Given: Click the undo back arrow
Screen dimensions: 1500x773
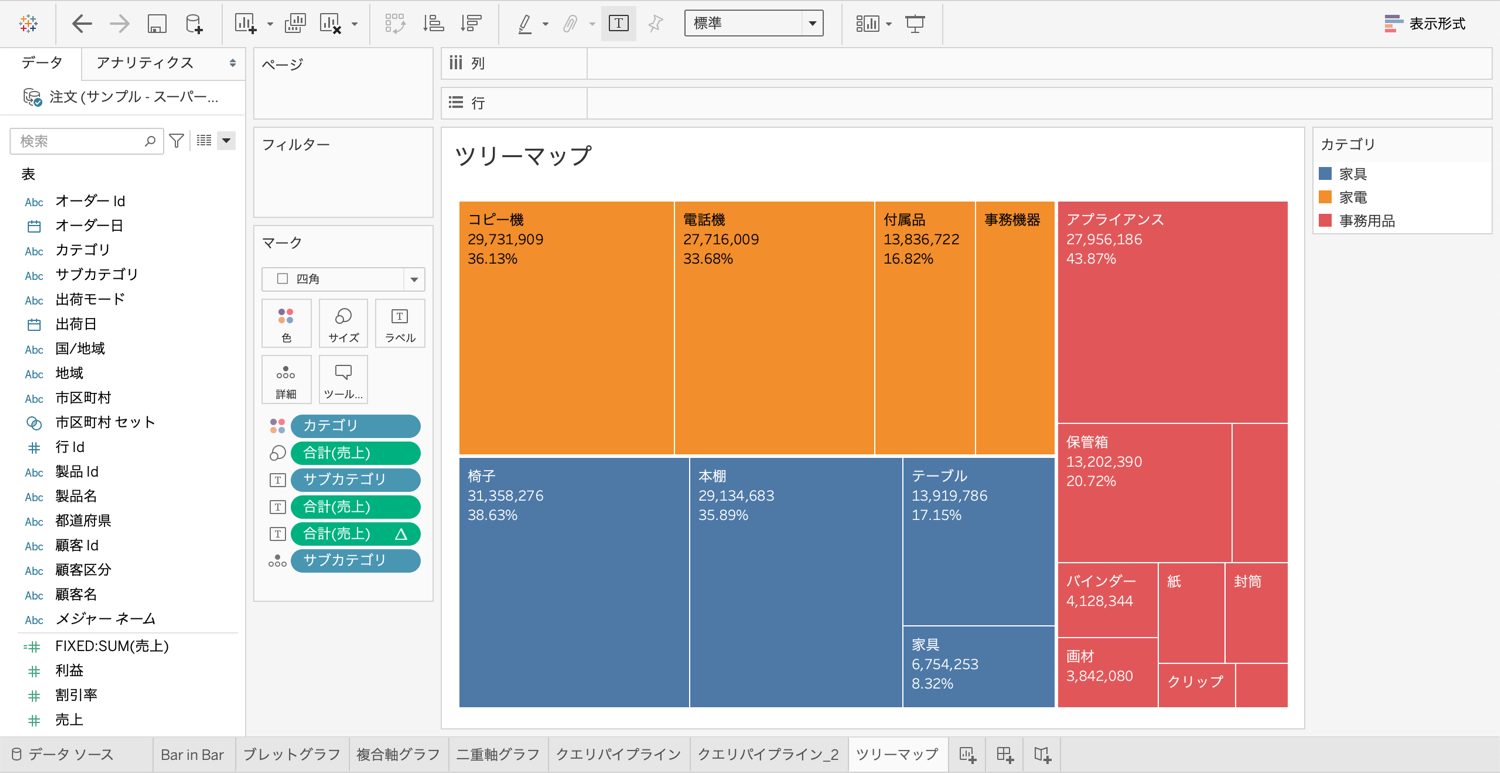Looking at the screenshot, I should (x=82, y=23).
